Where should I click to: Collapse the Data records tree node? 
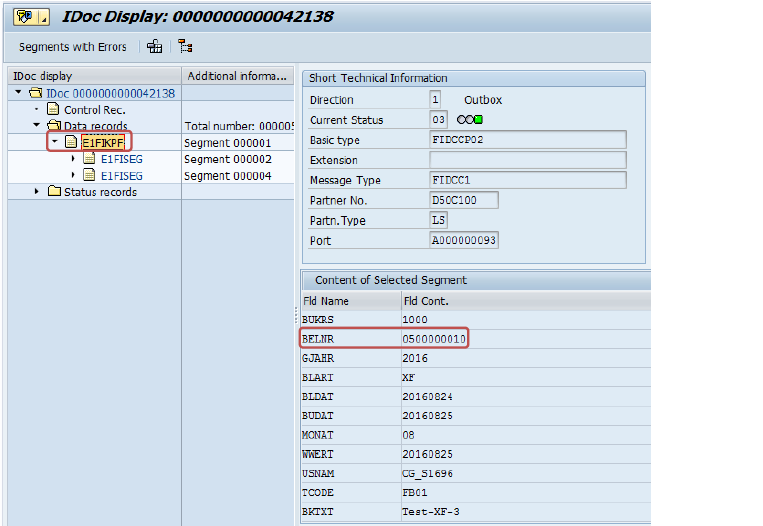(x=37, y=125)
